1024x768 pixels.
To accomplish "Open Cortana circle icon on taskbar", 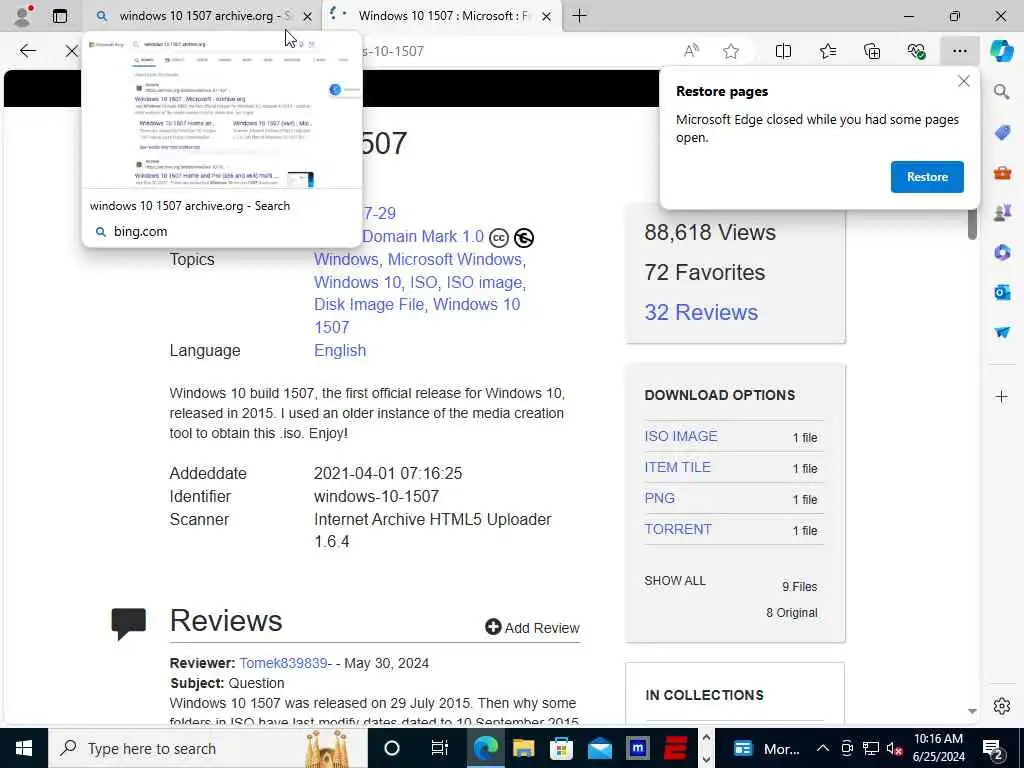I will pos(391,748).
